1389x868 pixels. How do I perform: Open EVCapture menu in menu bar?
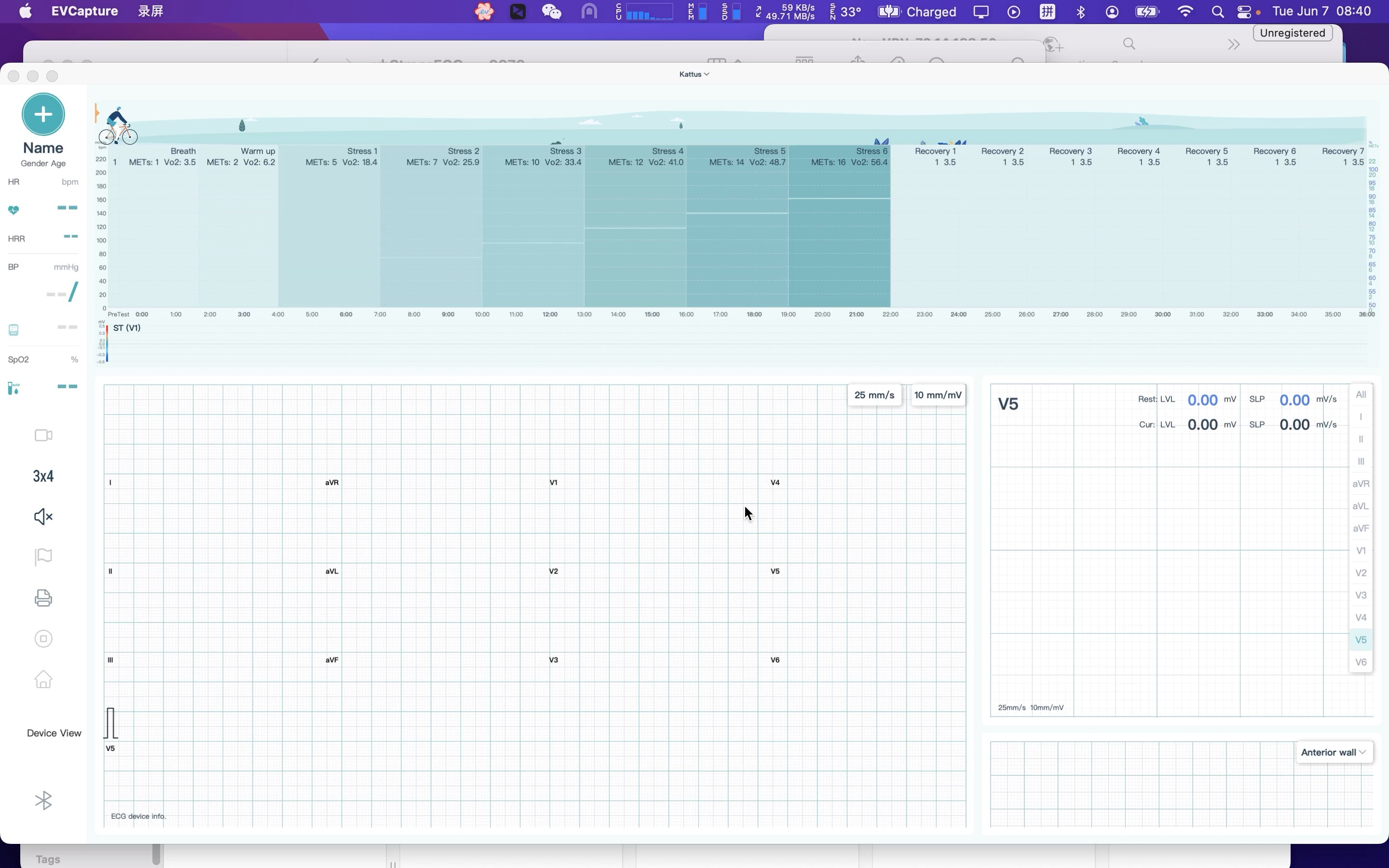coord(85,12)
